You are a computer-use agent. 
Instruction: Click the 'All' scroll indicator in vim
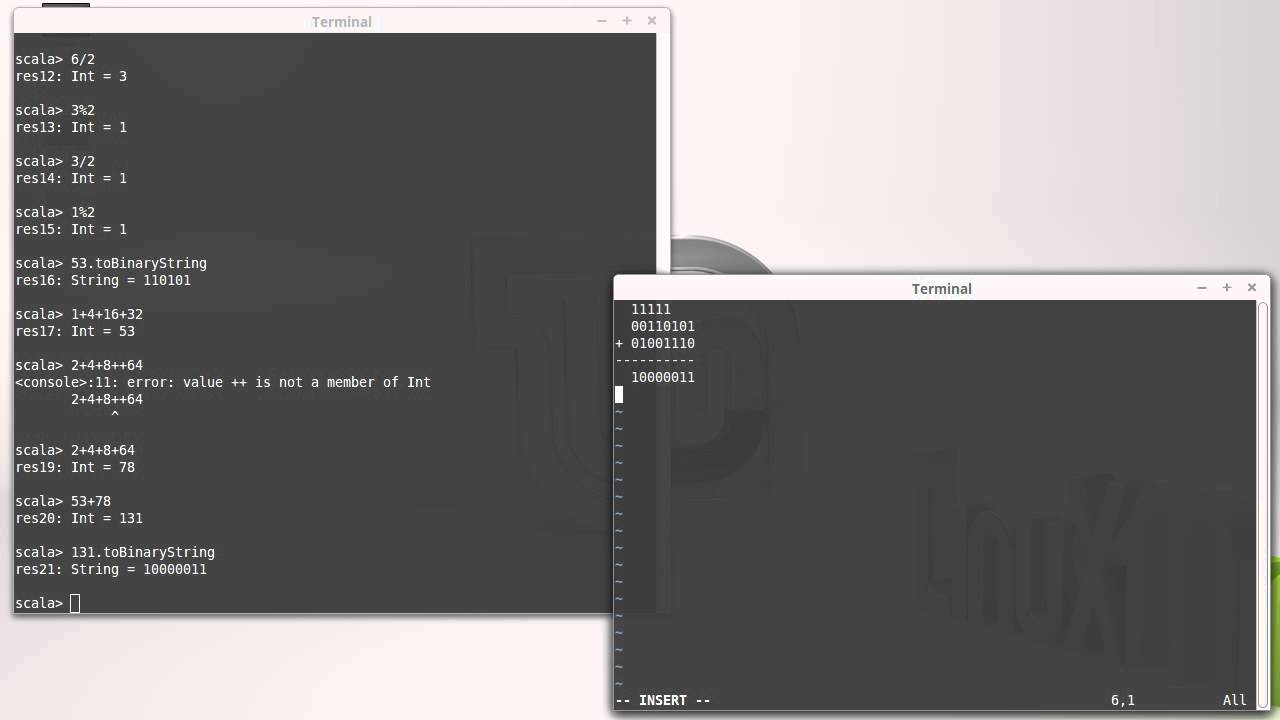[1235, 700]
